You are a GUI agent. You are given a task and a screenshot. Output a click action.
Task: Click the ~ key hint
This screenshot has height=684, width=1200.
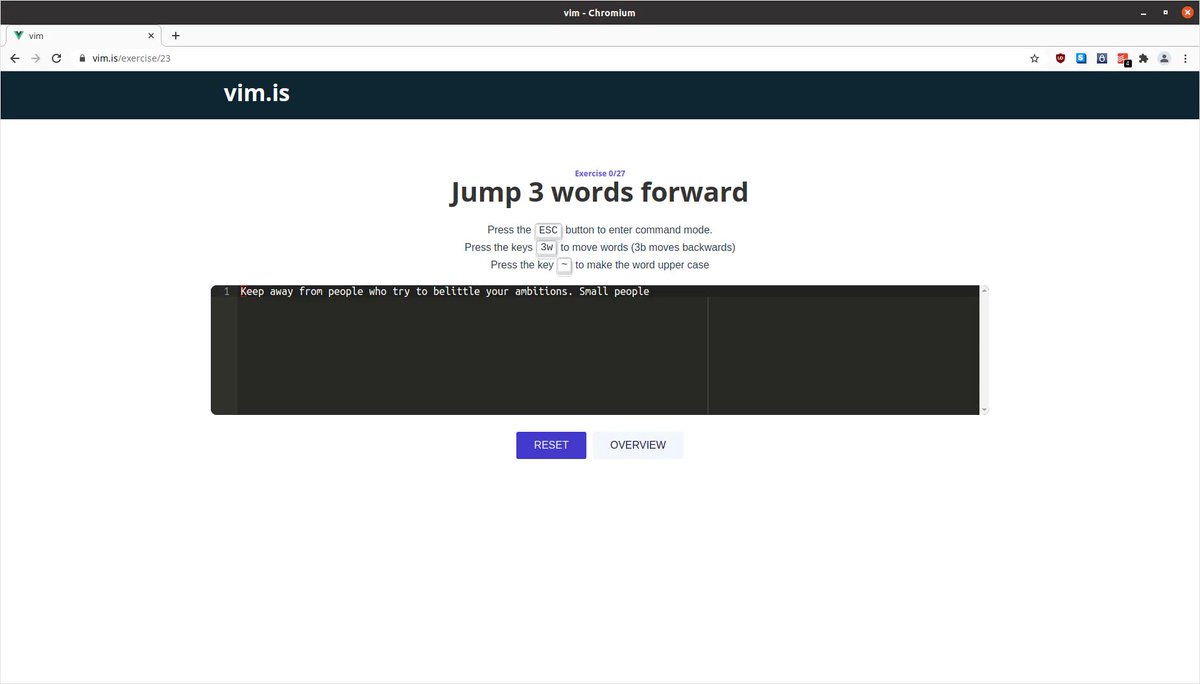coord(564,265)
